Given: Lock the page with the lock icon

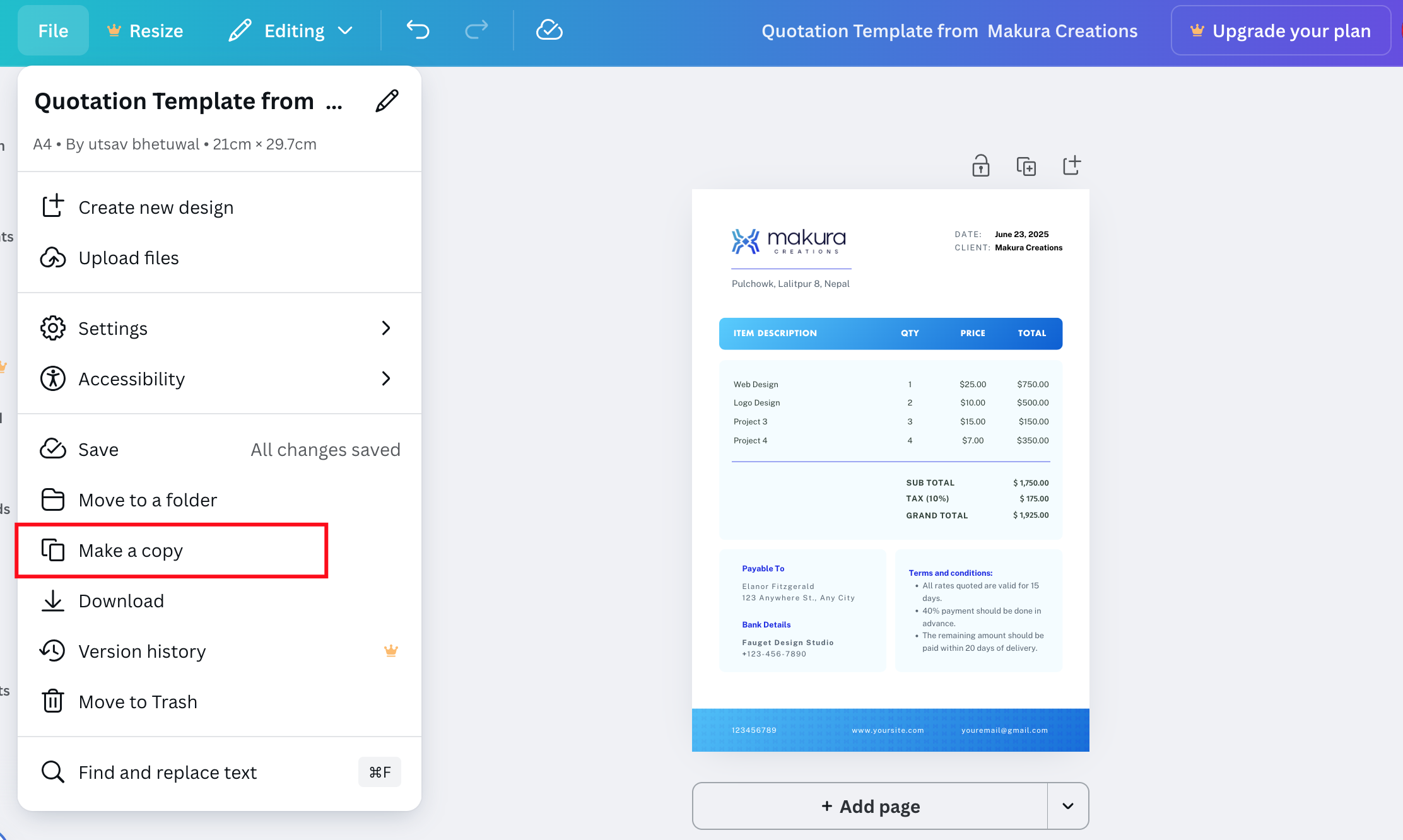Looking at the screenshot, I should 981,166.
